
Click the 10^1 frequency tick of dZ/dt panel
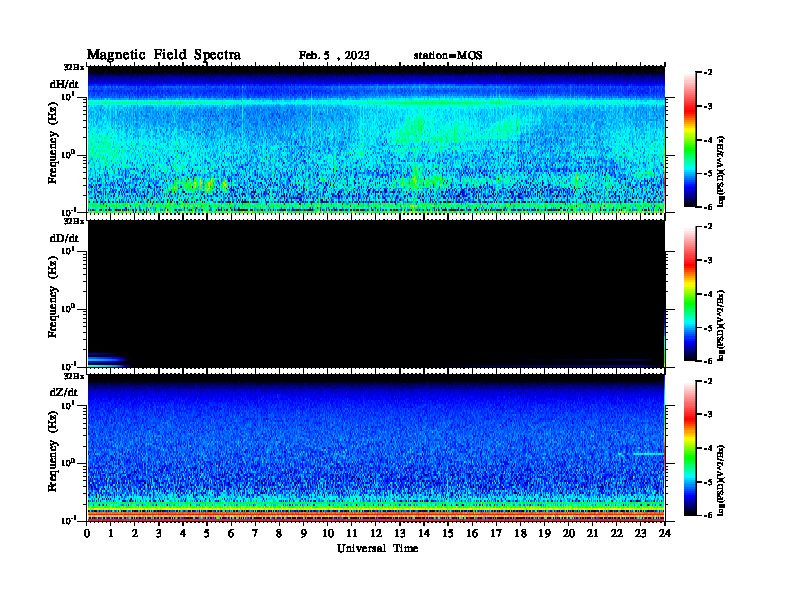[x=68, y=405]
